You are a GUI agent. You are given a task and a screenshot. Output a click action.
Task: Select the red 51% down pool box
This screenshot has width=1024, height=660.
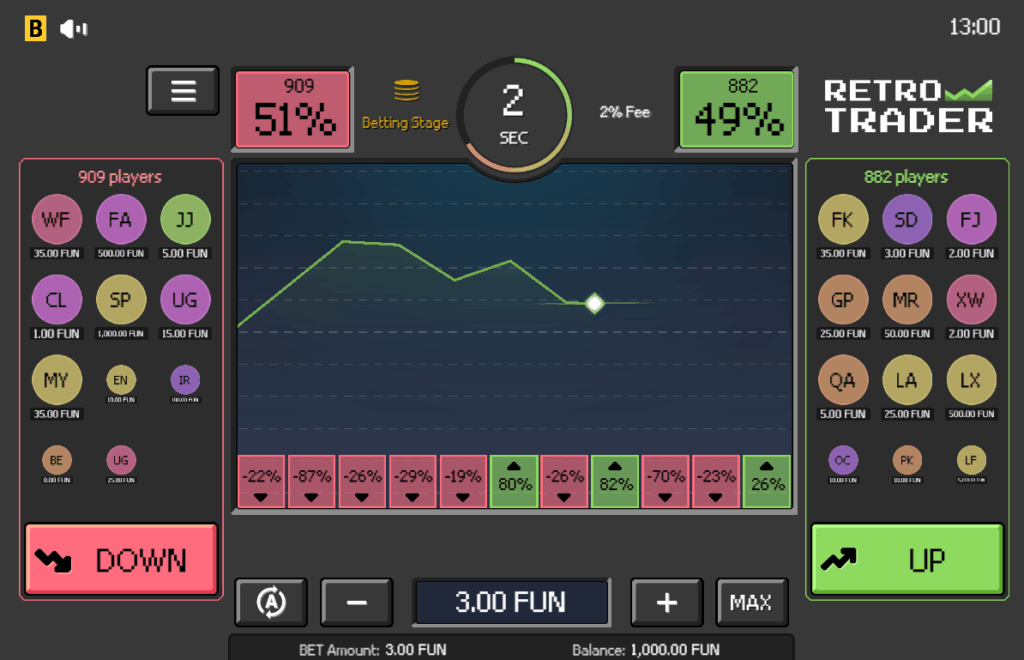[x=293, y=110]
